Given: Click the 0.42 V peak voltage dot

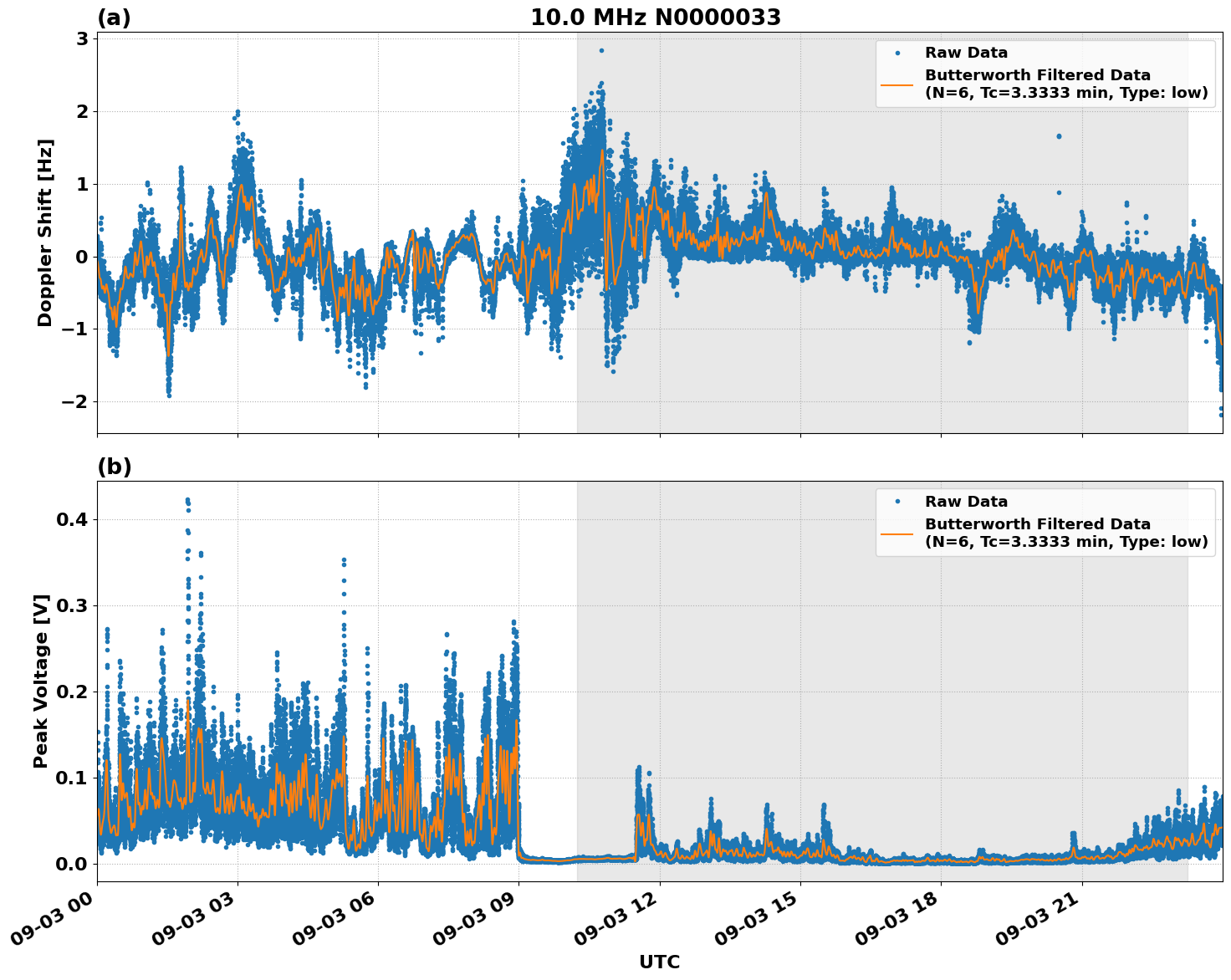Looking at the screenshot, I should 188,498.
